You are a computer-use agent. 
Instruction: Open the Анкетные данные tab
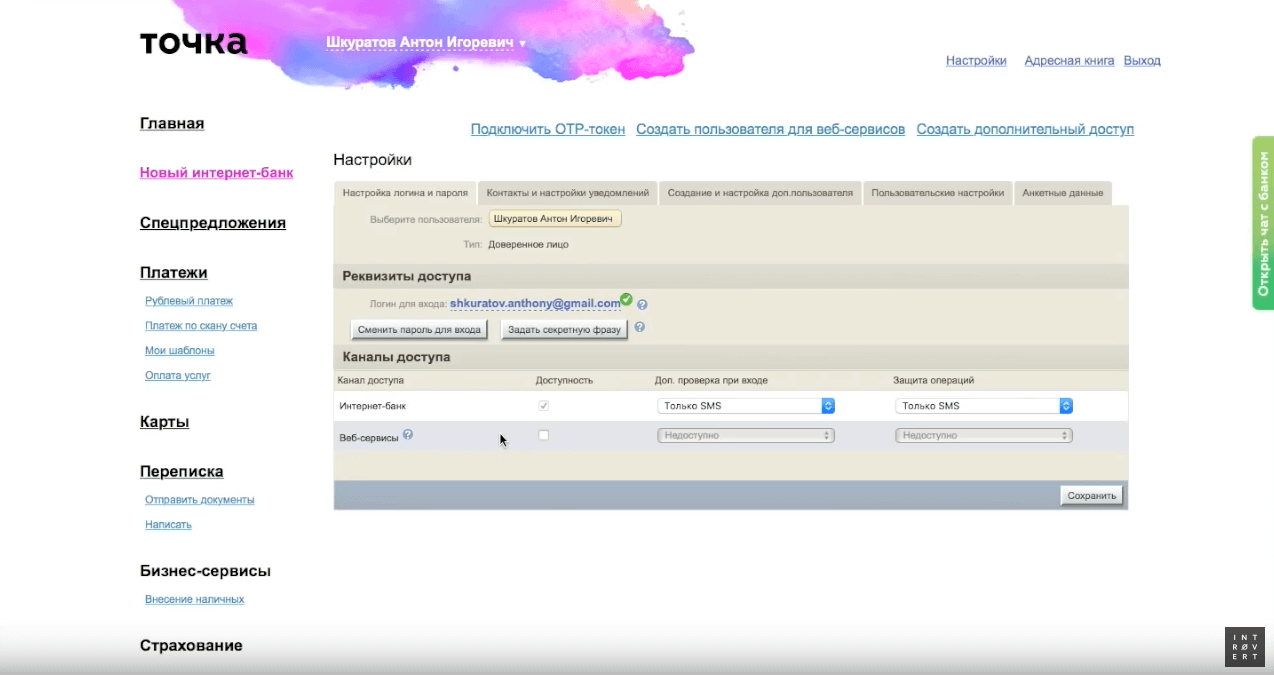pyautogui.click(x=1062, y=193)
